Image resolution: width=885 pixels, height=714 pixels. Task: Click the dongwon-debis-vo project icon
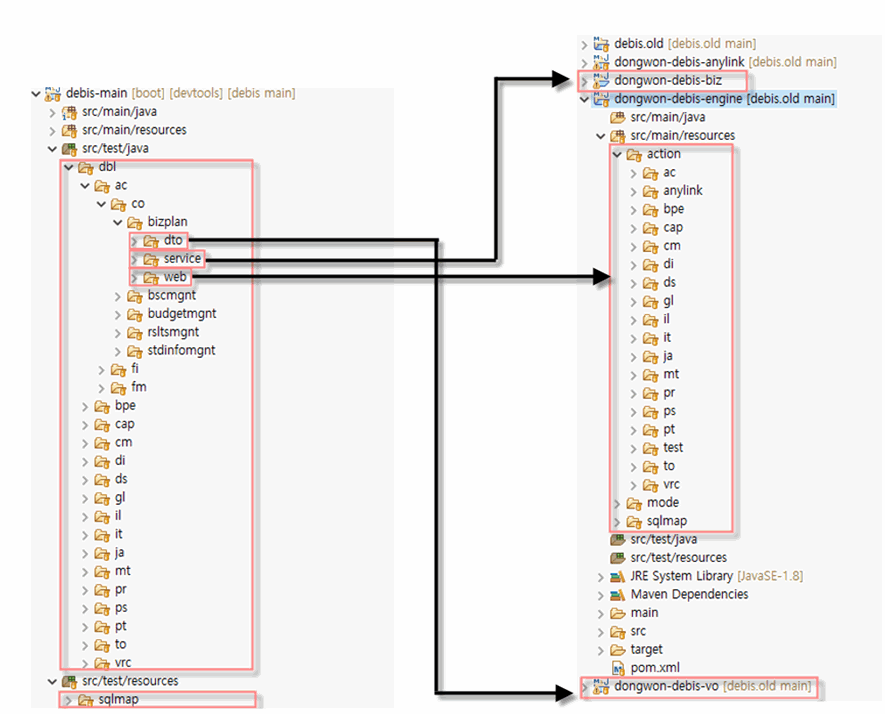(601, 687)
